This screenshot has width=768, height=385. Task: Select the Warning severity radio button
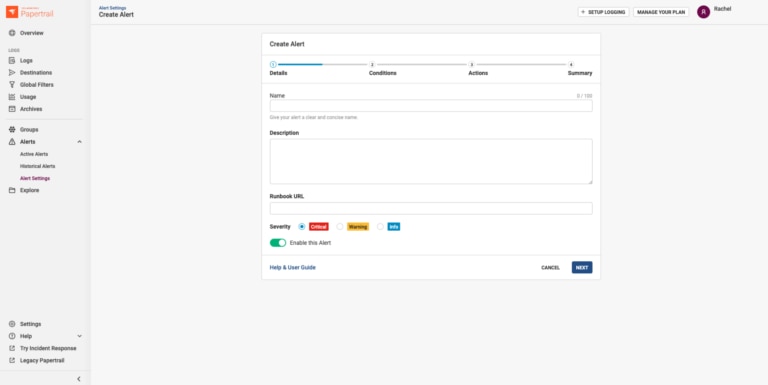click(x=340, y=227)
